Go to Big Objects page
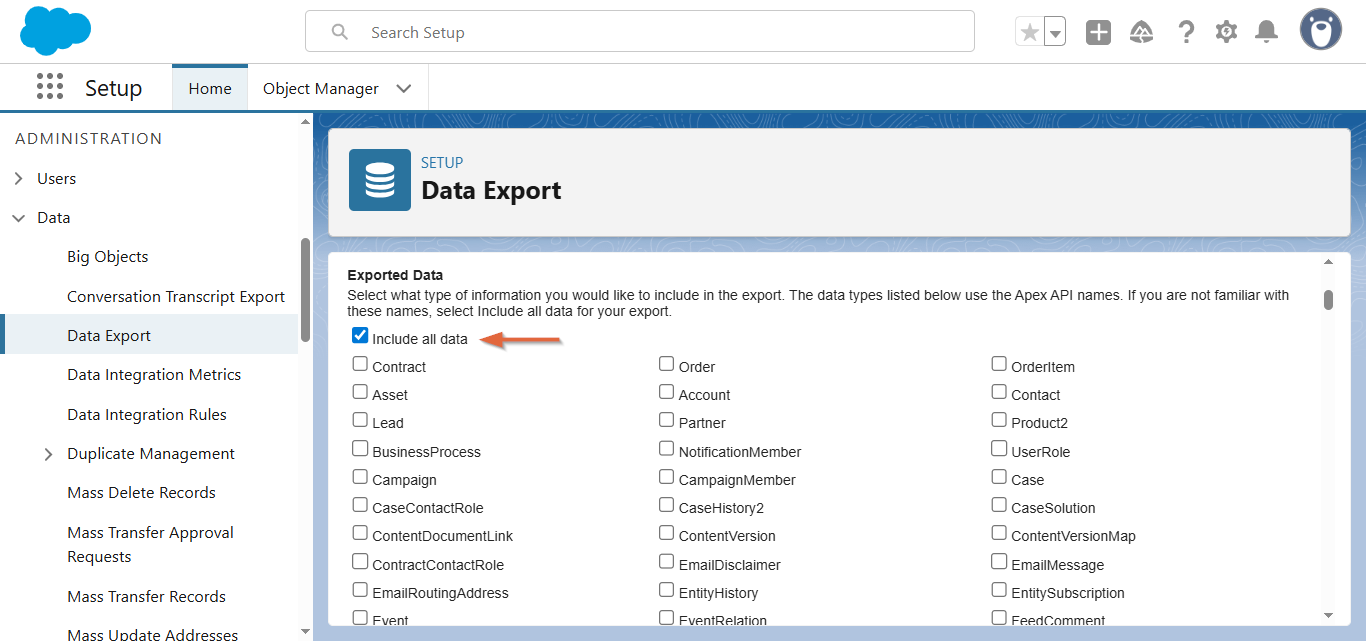Screen dimensions: 1366x641 coord(107,257)
